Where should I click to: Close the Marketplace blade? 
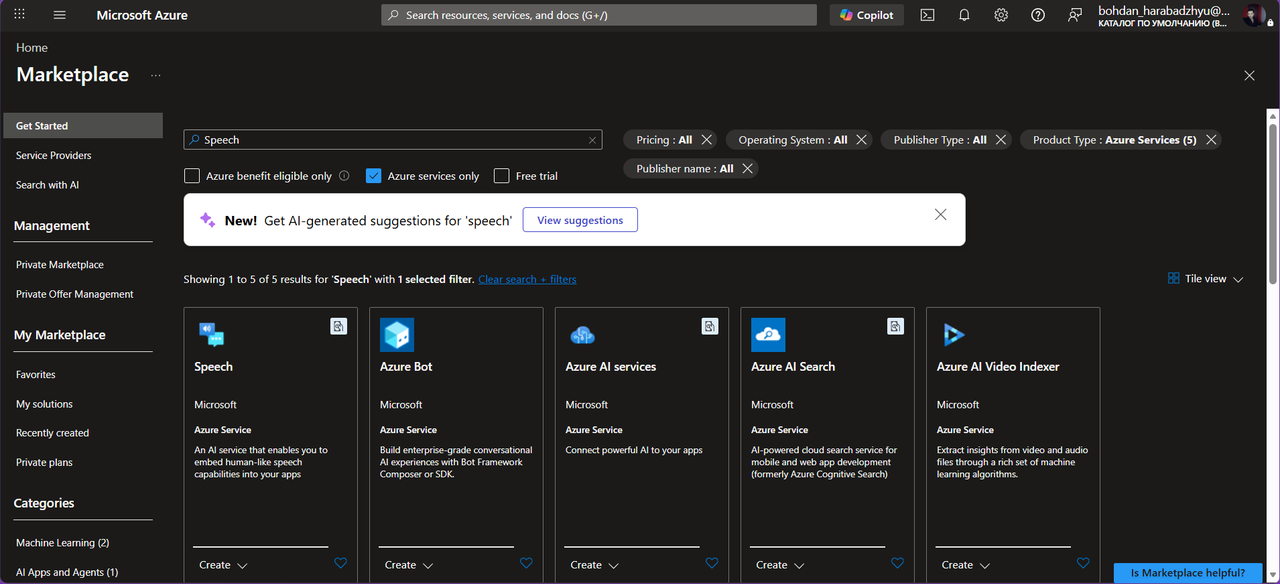[x=1249, y=75]
